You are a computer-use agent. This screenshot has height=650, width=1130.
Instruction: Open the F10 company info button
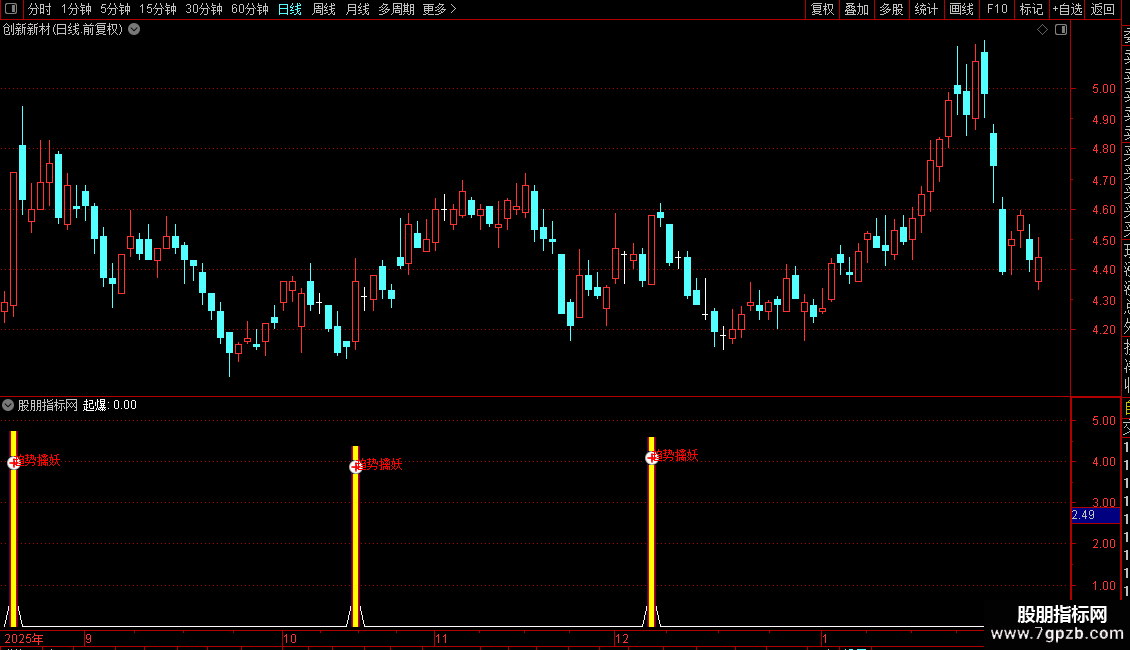click(x=997, y=9)
